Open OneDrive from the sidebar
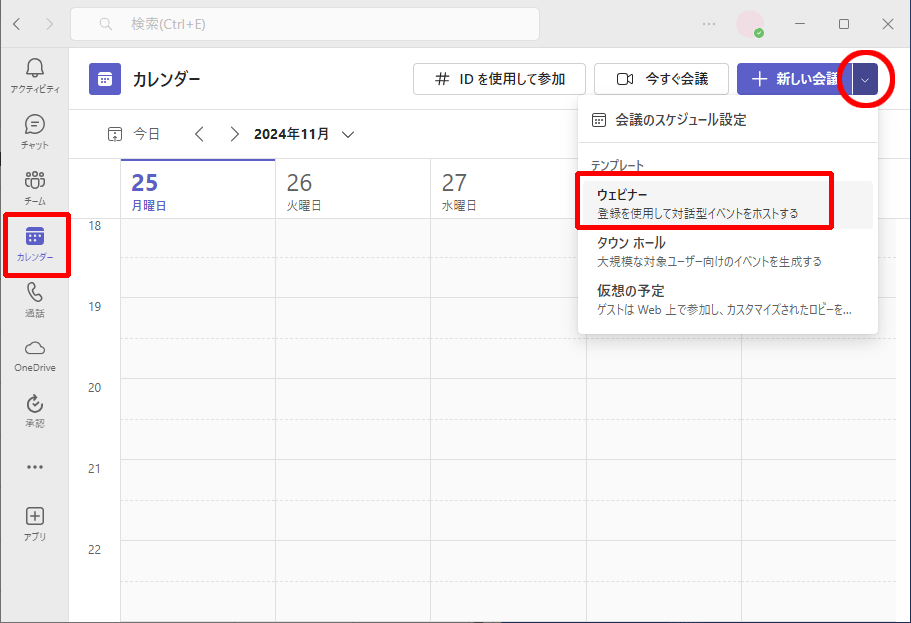Image resolution: width=911 pixels, height=623 pixels. point(34,354)
